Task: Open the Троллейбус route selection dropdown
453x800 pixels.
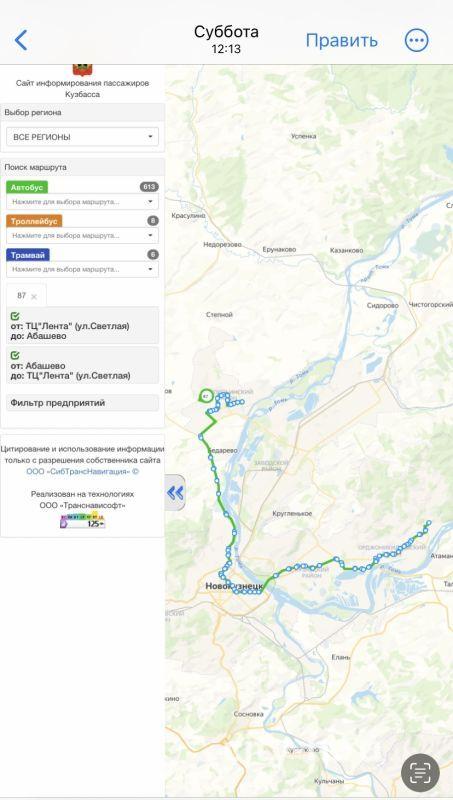Action: (x=82, y=236)
